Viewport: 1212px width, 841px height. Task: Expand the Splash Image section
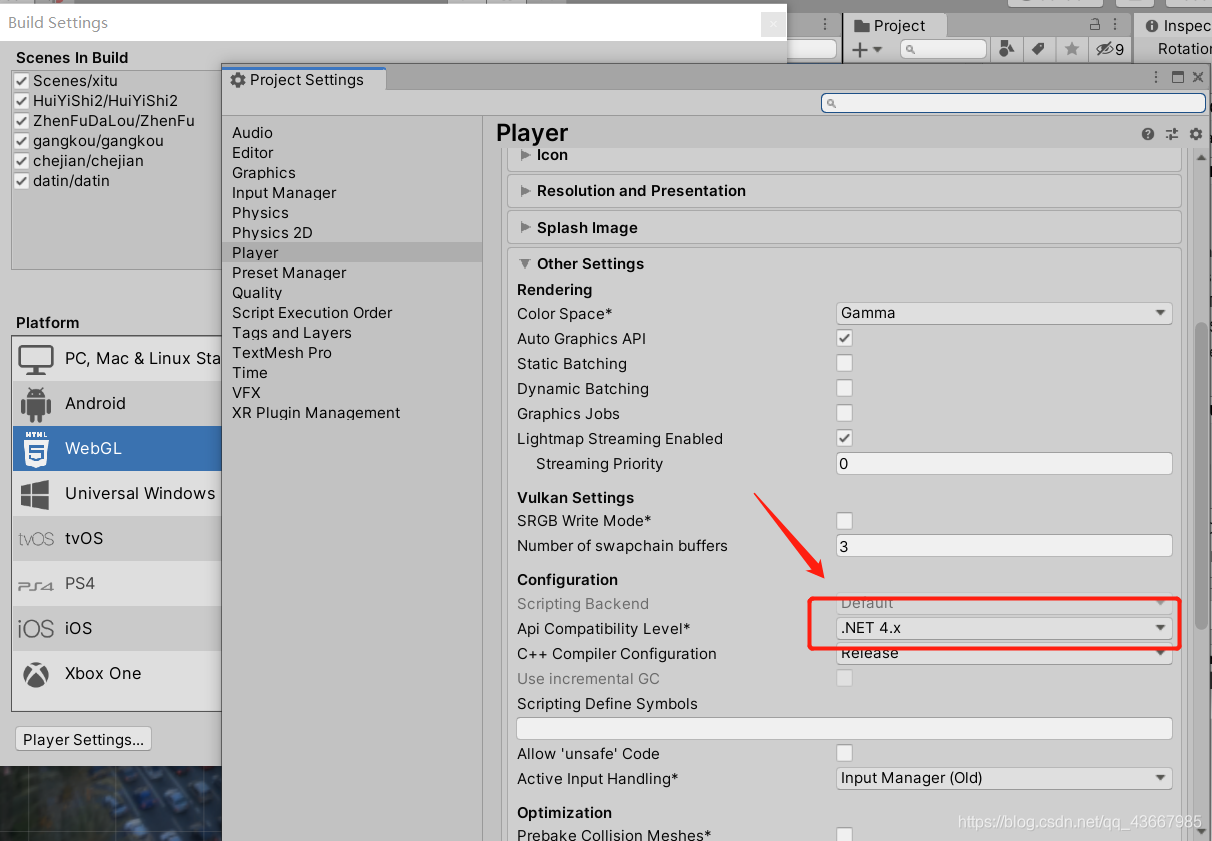coord(844,228)
